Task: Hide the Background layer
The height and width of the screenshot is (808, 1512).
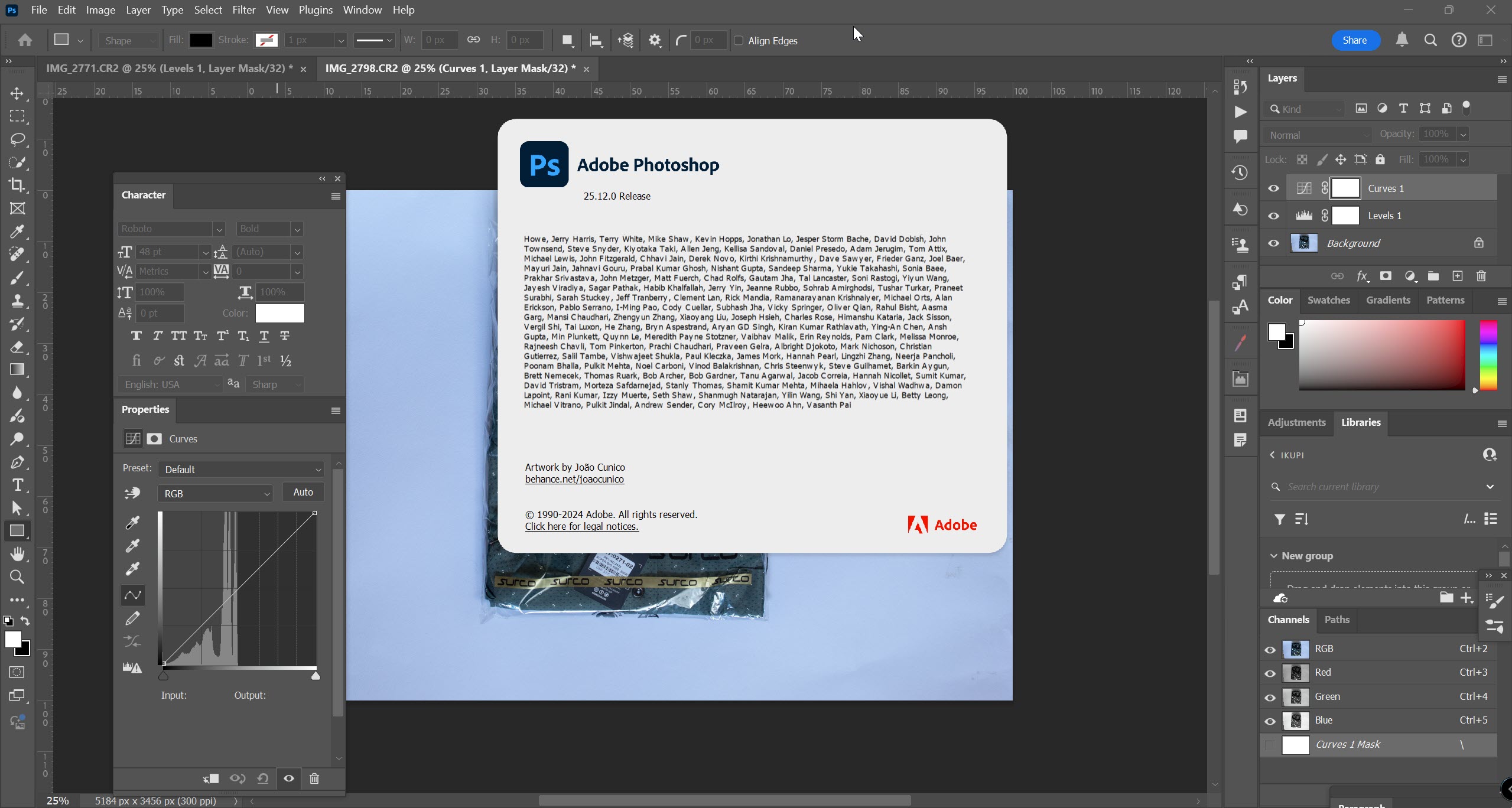Action: (x=1272, y=243)
